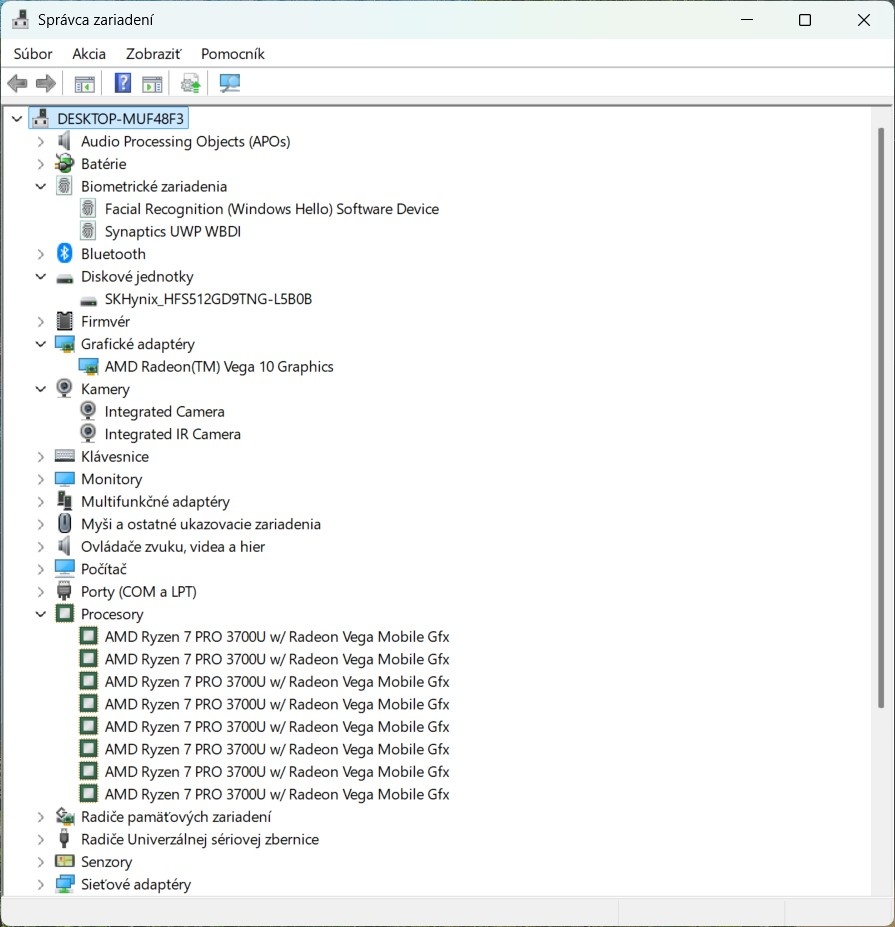Select Synaptics UWP WBDI device
This screenshot has width=895, height=927.
click(x=172, y=231)
